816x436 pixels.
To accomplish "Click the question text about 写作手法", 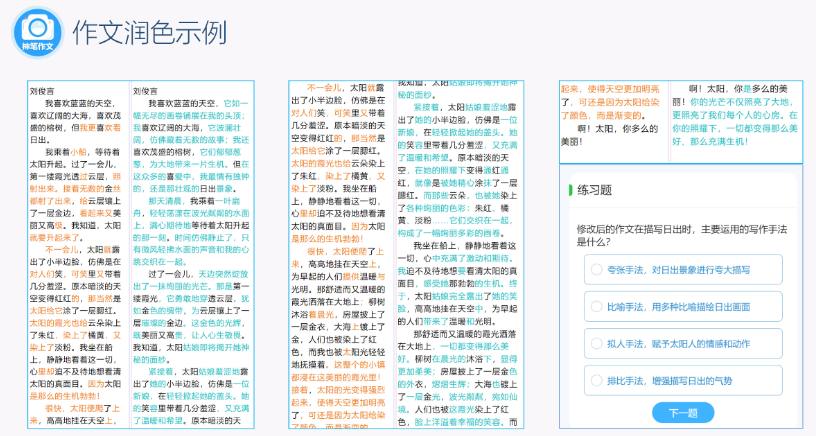I will pos(682,236).
